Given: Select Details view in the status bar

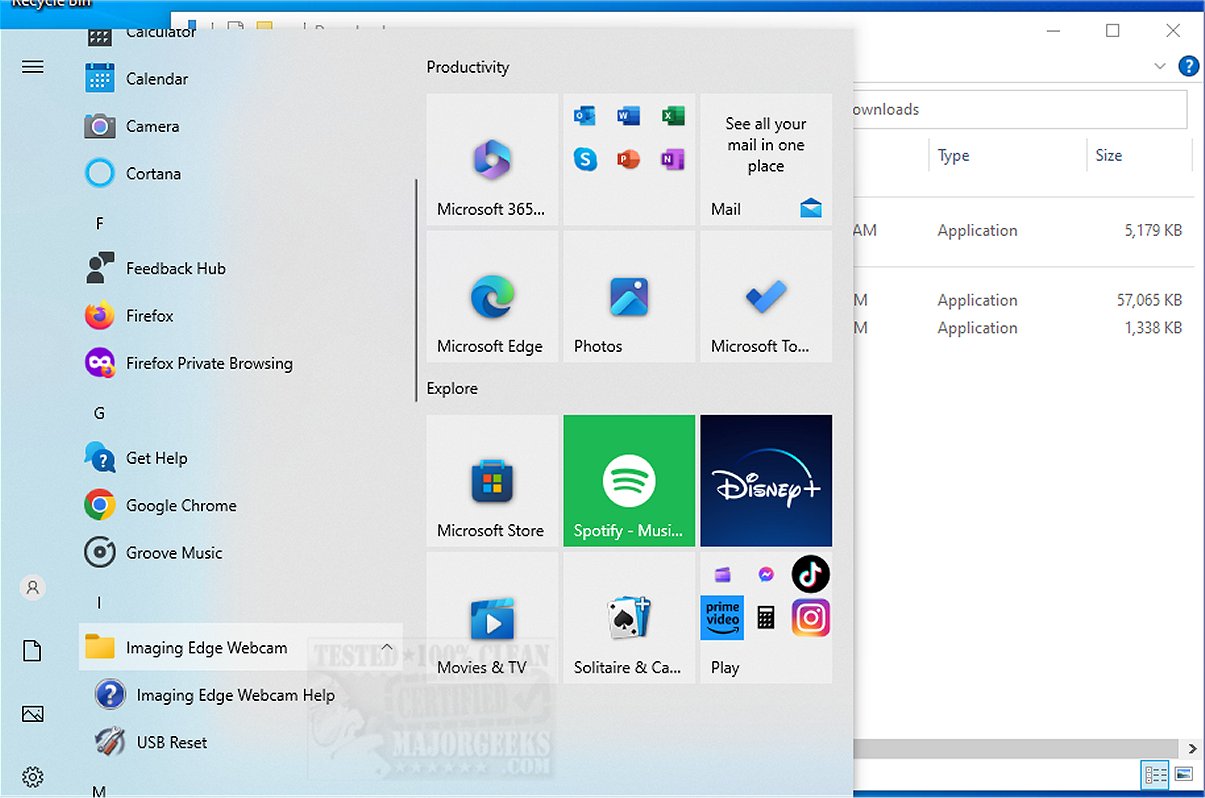Looking at the screenshot, I should pos(1154,774).
